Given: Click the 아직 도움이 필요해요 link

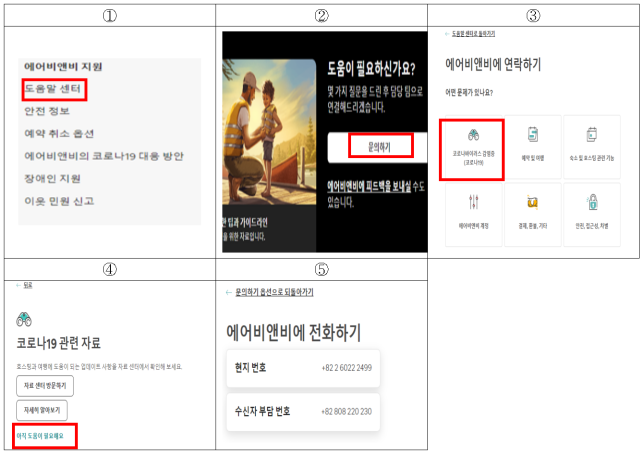Looking at the screenshot, I should click(40, 436).
